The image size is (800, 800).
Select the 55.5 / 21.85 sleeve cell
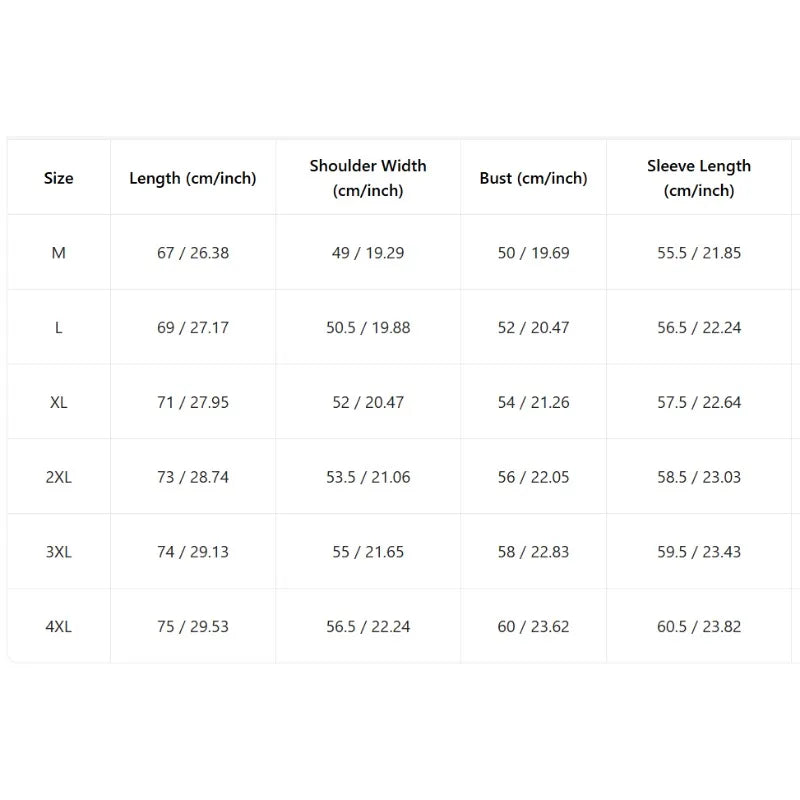tap(699, 253)
